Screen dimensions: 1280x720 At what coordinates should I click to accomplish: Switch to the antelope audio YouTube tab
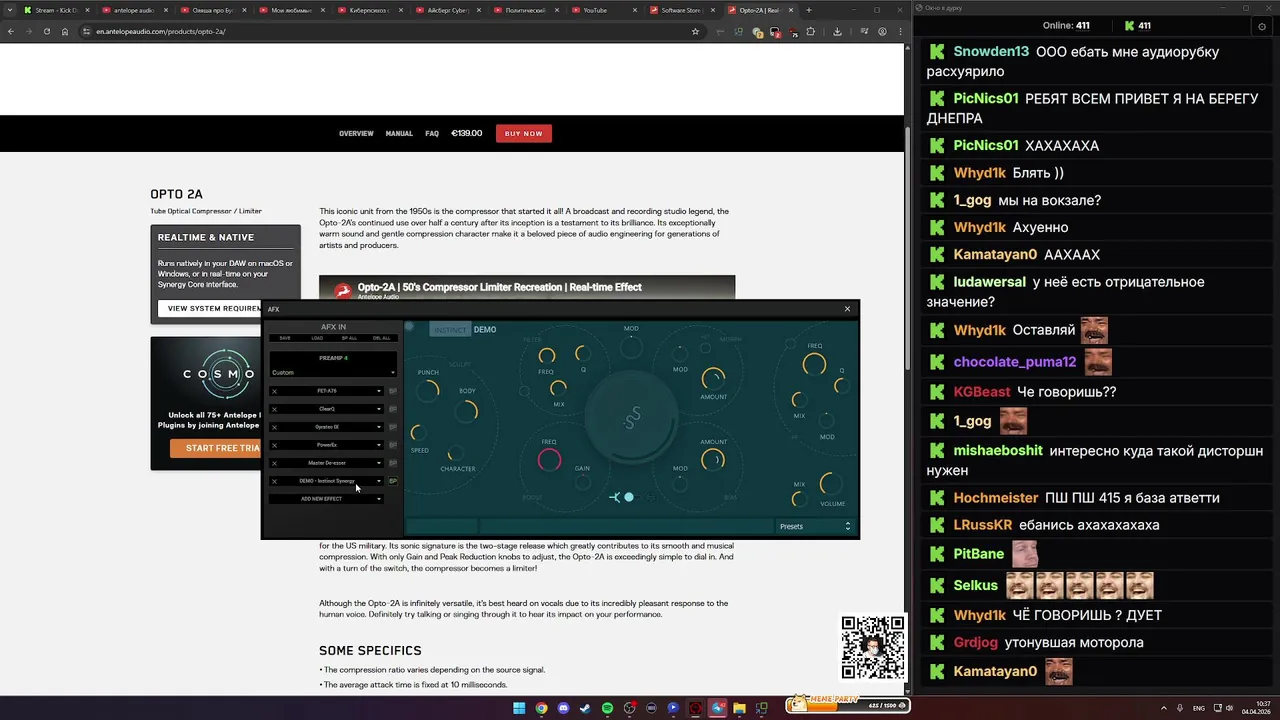click(x=133, y=10)
